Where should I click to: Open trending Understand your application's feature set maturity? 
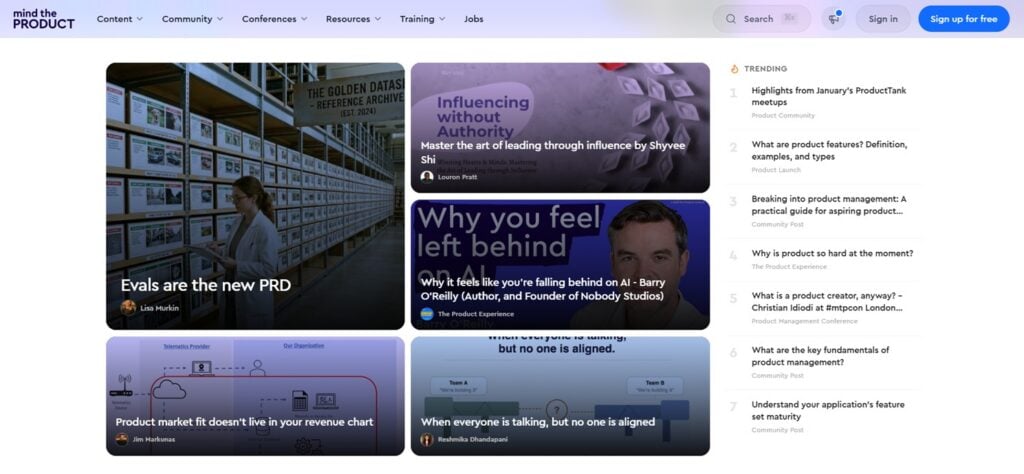coord(828,410)
